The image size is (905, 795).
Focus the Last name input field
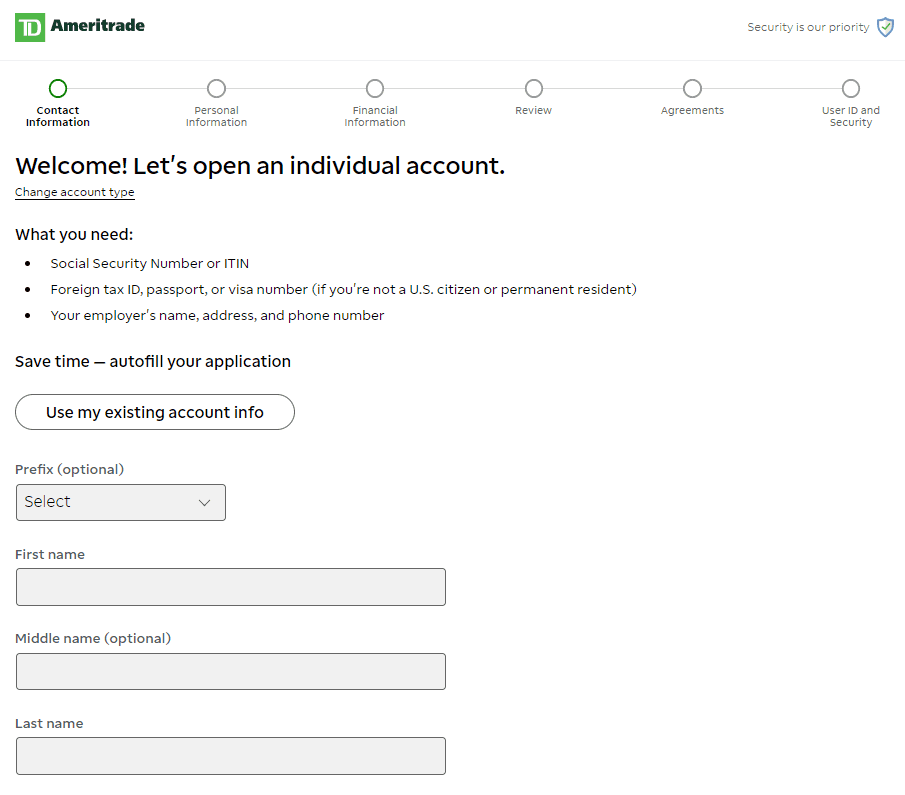pos(231,756)
